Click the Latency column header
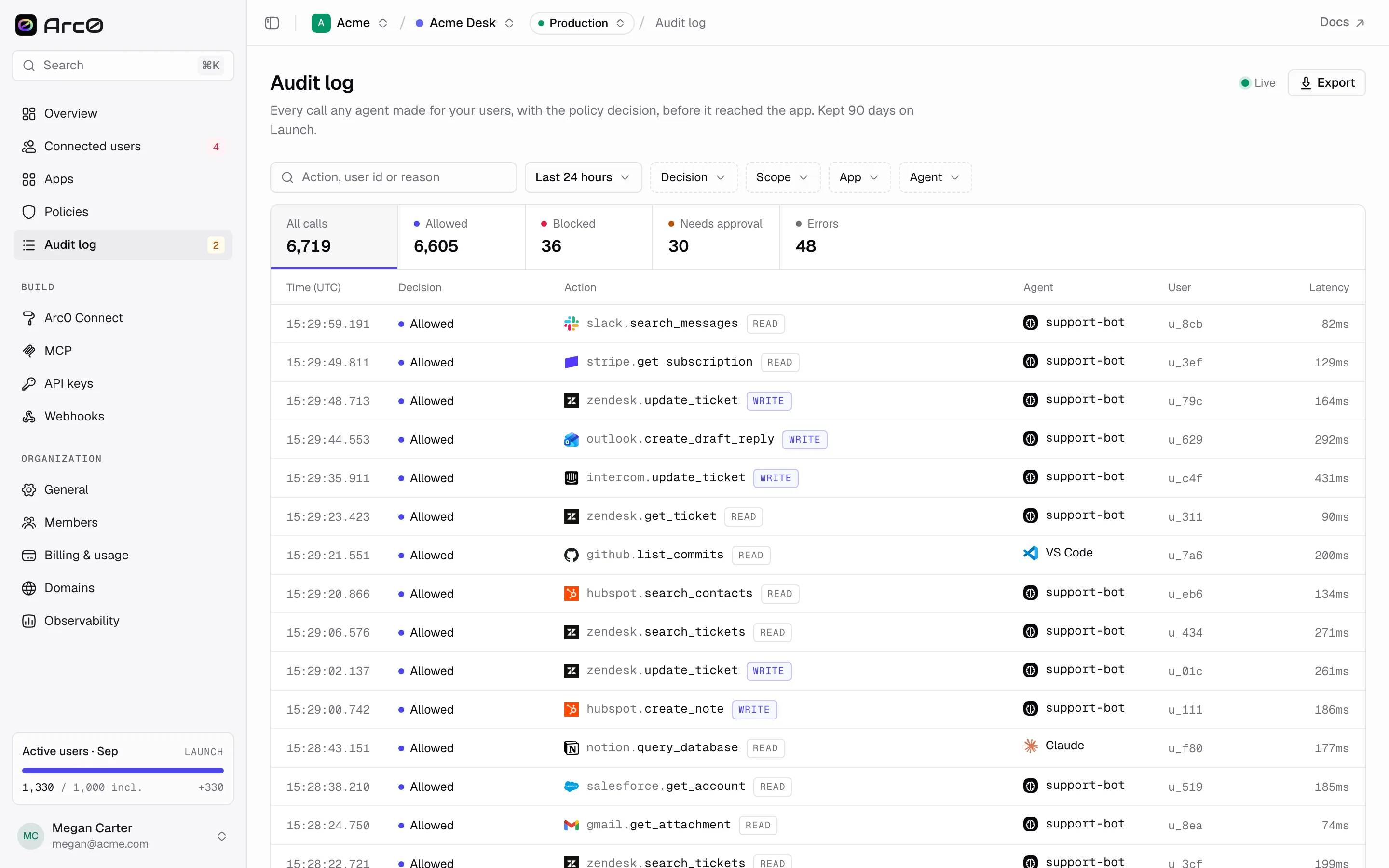 click(x=1329, y=287)
